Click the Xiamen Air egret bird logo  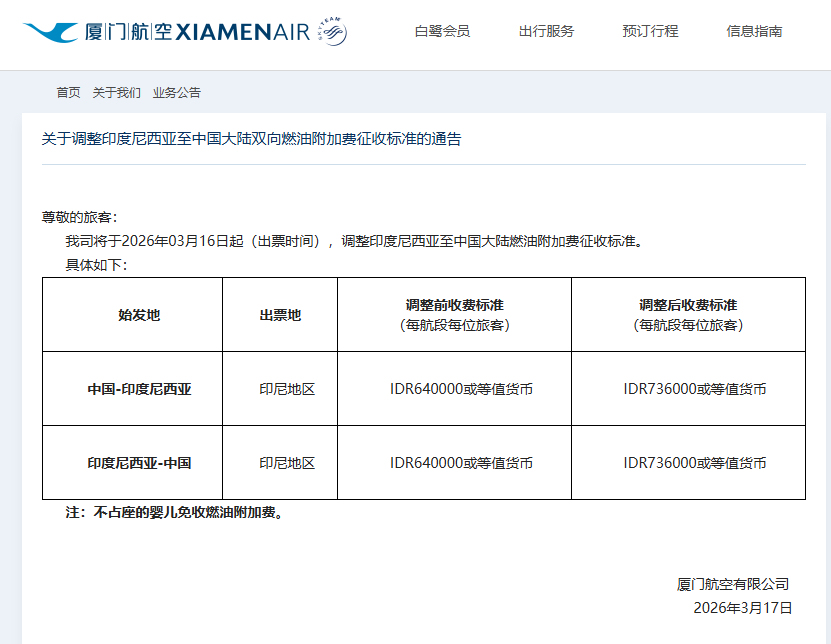pyautogui.click(x=52, y=32)
